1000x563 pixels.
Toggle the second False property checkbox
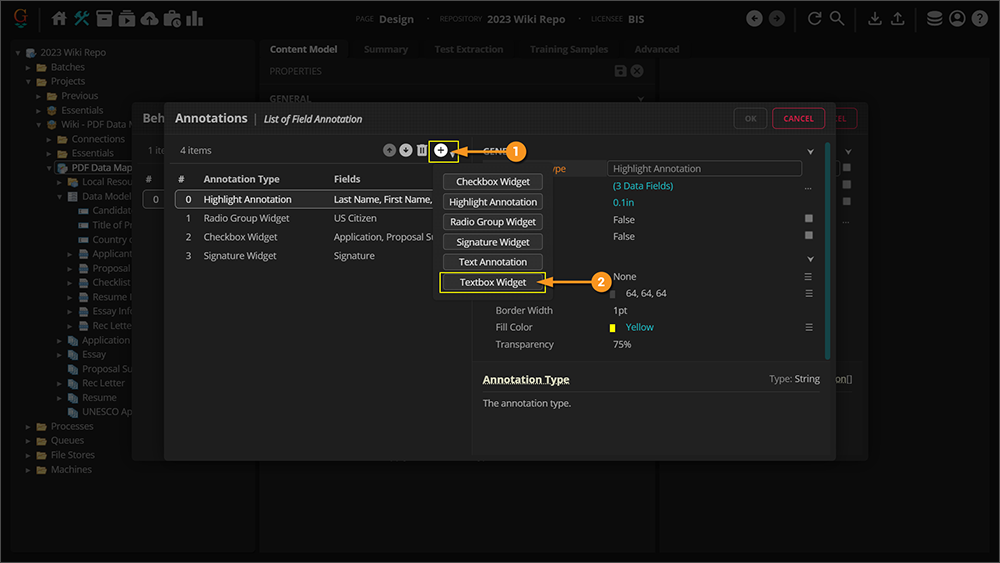808,236
